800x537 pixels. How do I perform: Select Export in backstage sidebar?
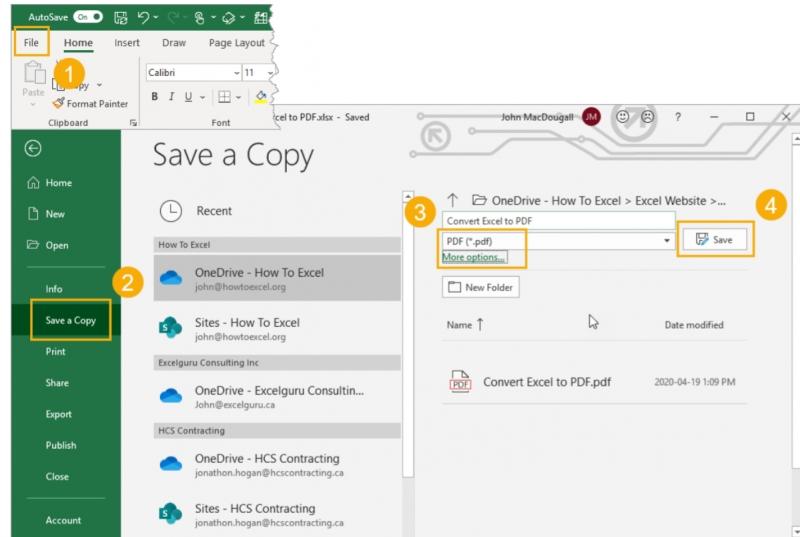[58, 414]
